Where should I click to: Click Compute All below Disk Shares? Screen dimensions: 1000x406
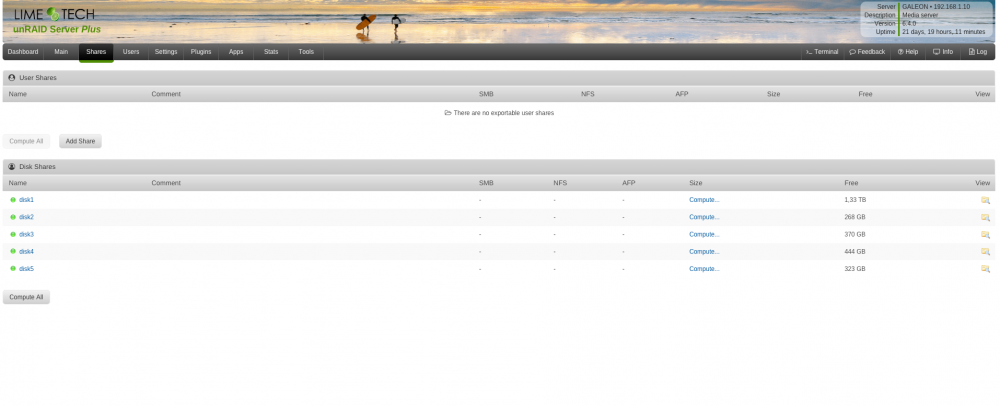(26, 297)
